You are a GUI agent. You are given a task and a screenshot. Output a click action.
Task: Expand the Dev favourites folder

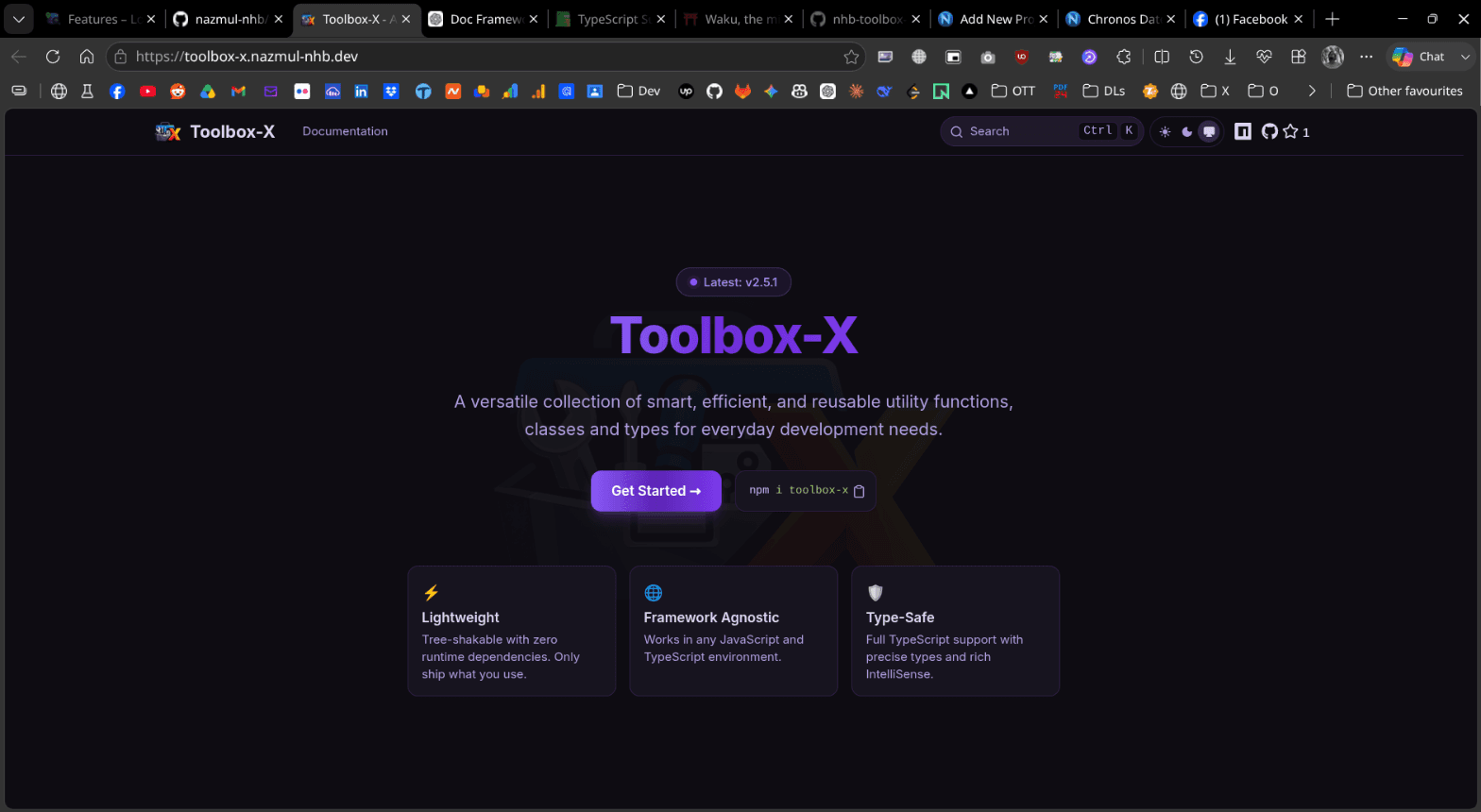(638, 92)
